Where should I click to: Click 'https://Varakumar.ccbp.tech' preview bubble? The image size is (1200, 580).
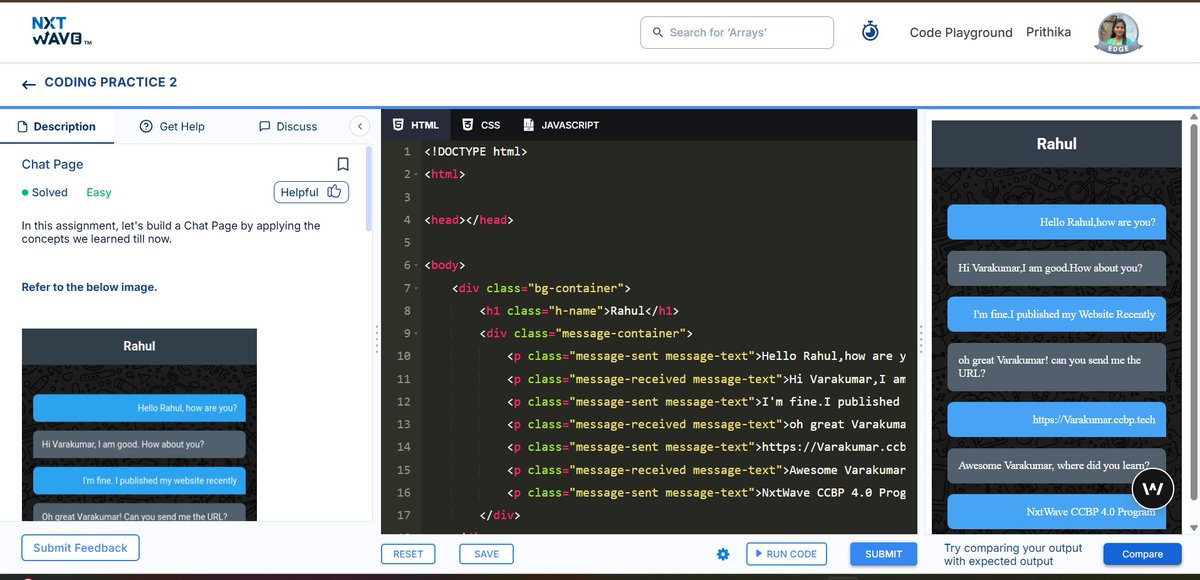(x=1056, y=420)
